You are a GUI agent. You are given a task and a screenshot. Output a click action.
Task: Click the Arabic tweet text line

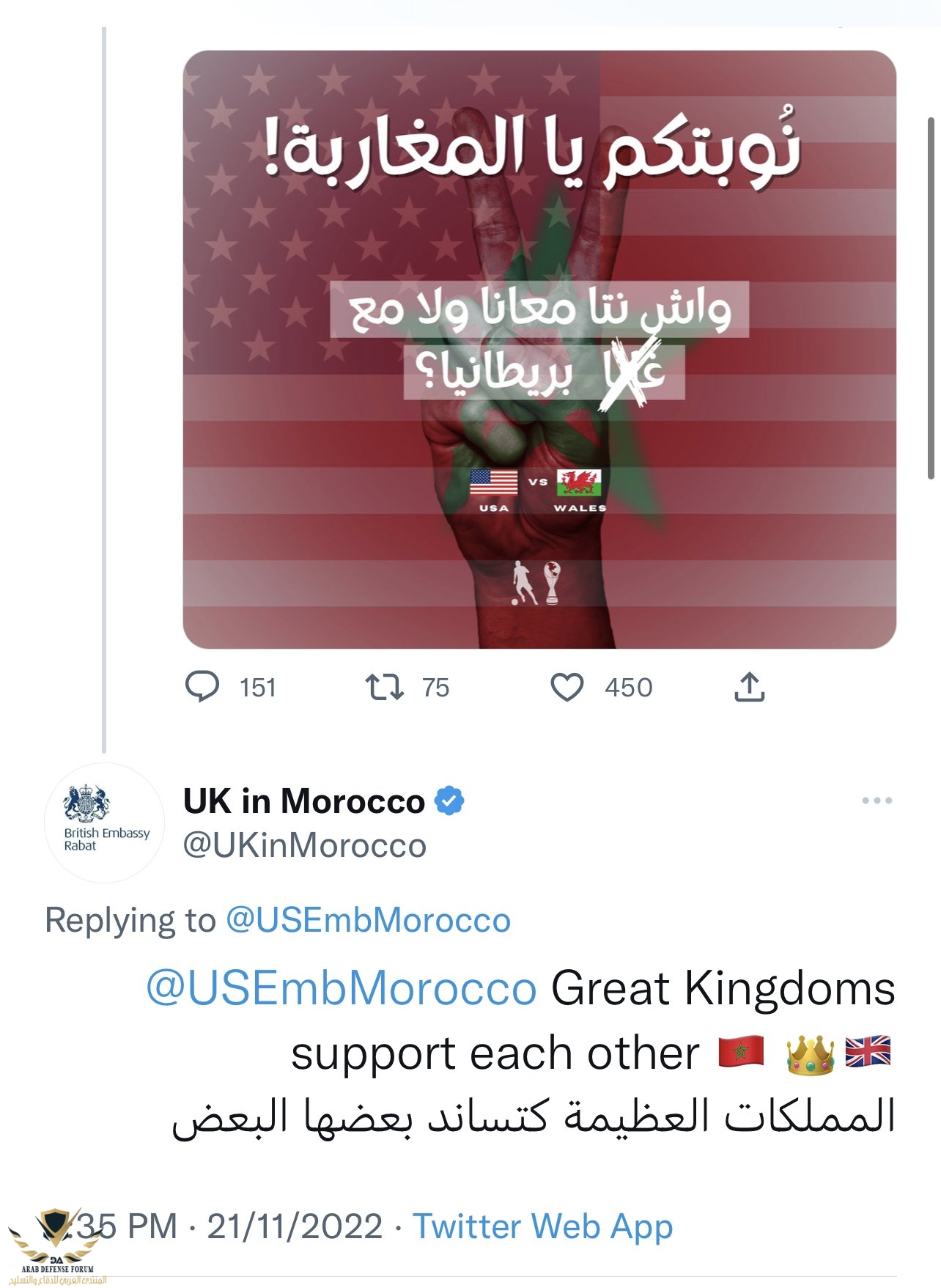(534, 1117)
